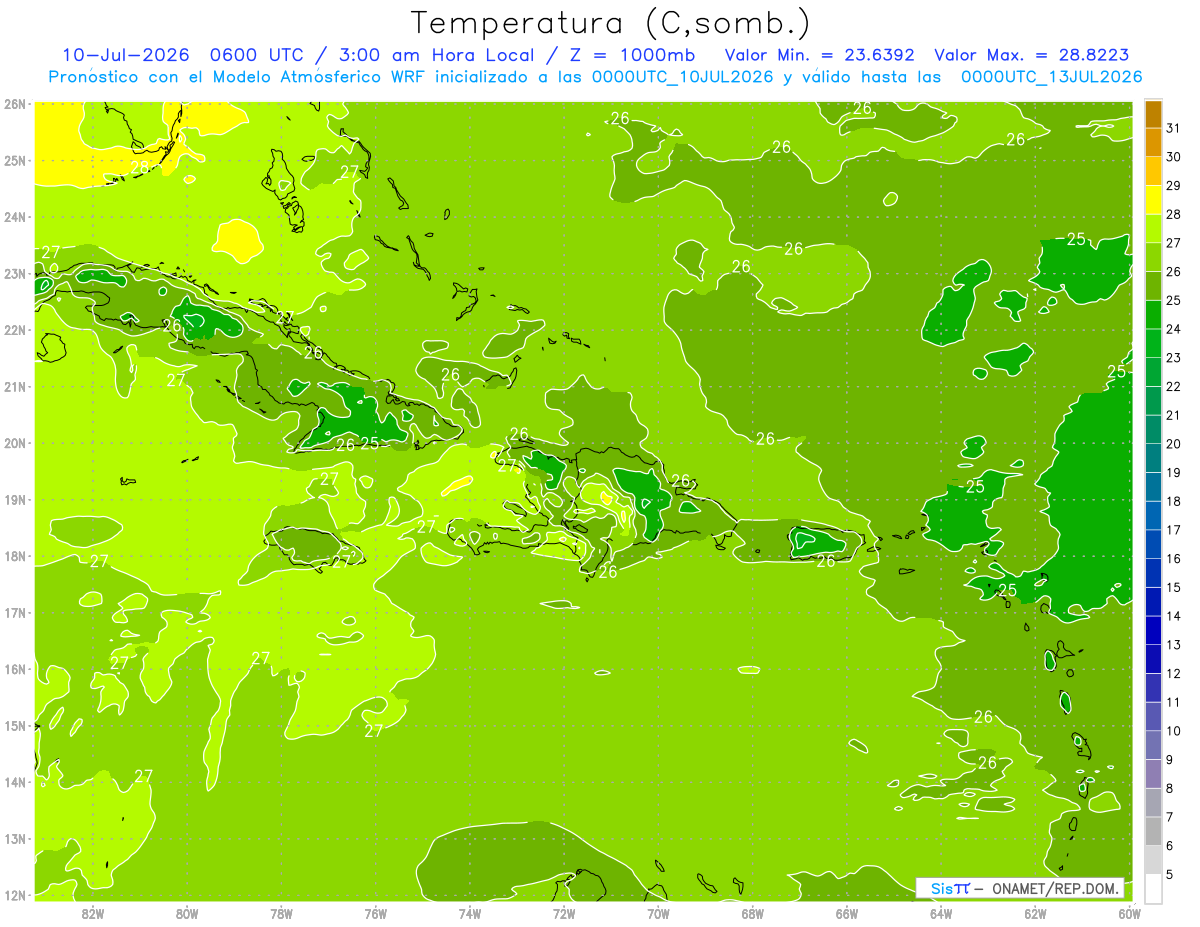Screen dimensions: 1200x927
Task: Click the color scale value '23'
Action: 1174,358
